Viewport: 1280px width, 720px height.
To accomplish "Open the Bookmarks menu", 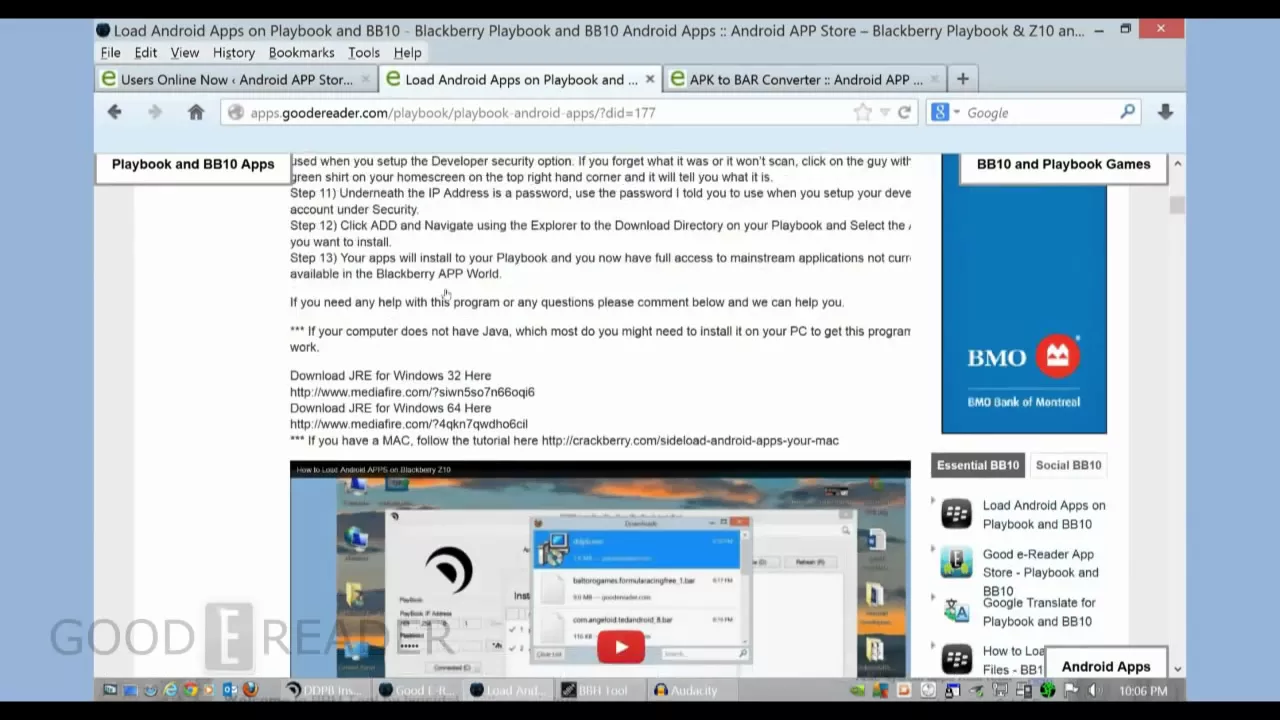I will 301,52.
